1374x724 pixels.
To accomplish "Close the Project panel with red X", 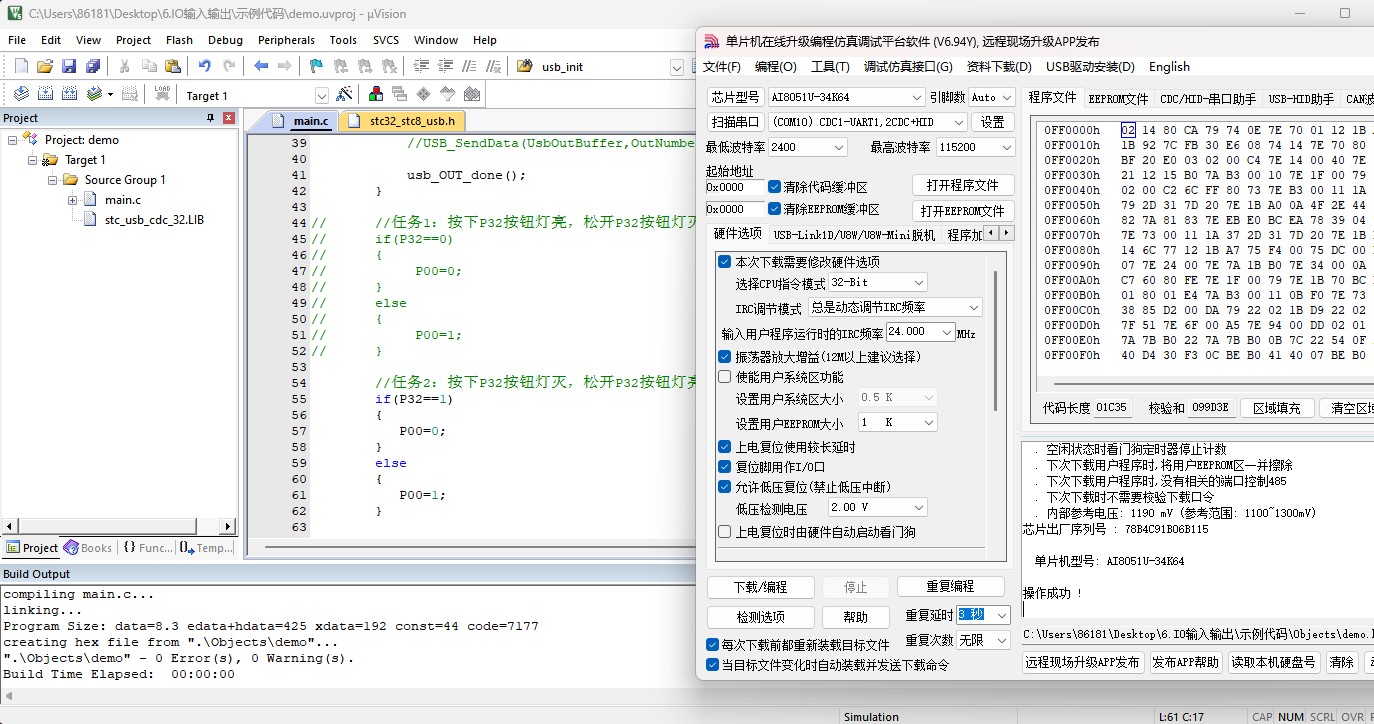I will (x=229, y=118).
